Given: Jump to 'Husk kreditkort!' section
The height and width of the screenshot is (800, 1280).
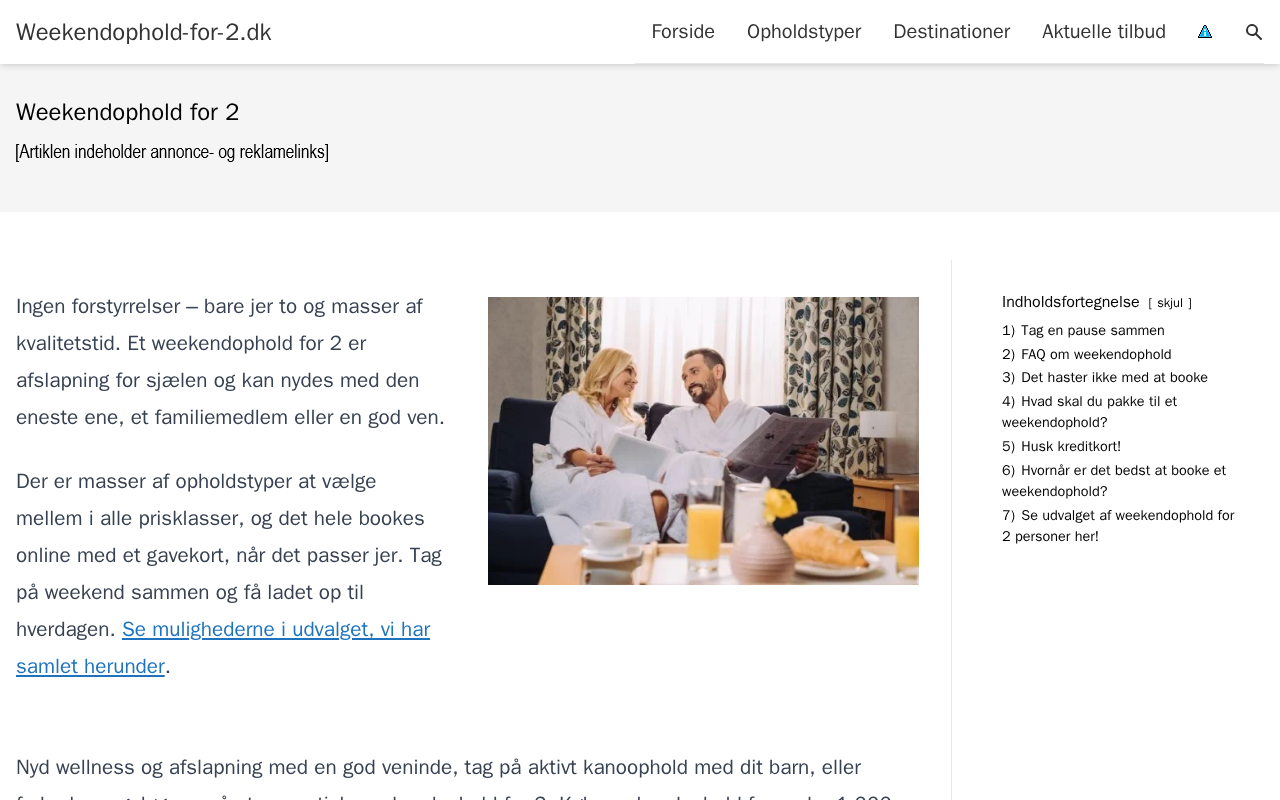Looking at the screenshot, I should pyautogui.click(x=1062, y=447).
